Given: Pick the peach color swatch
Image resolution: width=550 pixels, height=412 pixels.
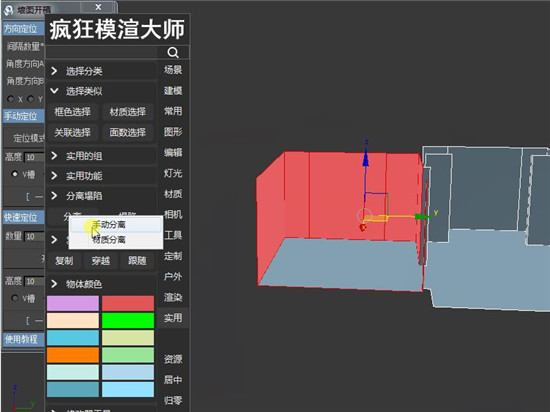Looking at the screenshot, I should click(73, 320).
